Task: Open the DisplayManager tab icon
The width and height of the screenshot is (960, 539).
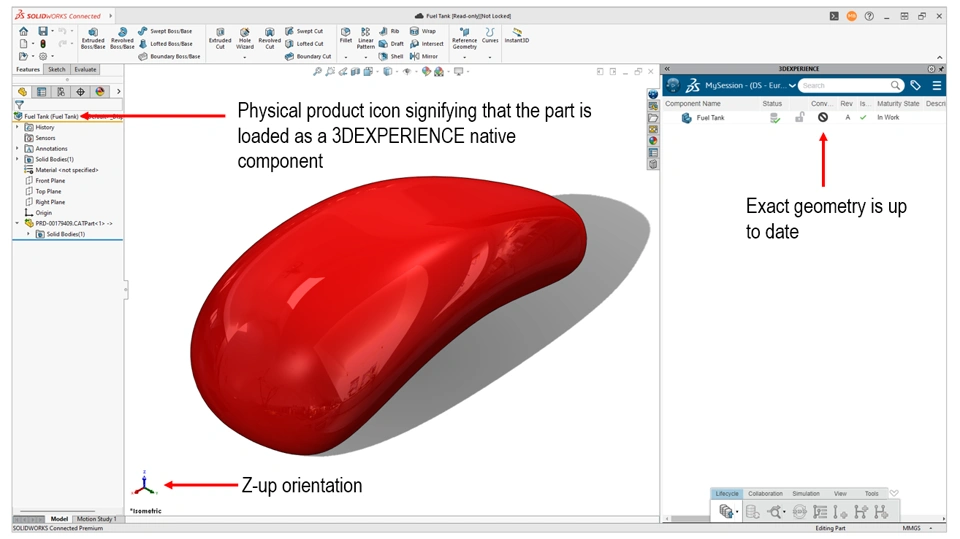Action: click(100, 92)
